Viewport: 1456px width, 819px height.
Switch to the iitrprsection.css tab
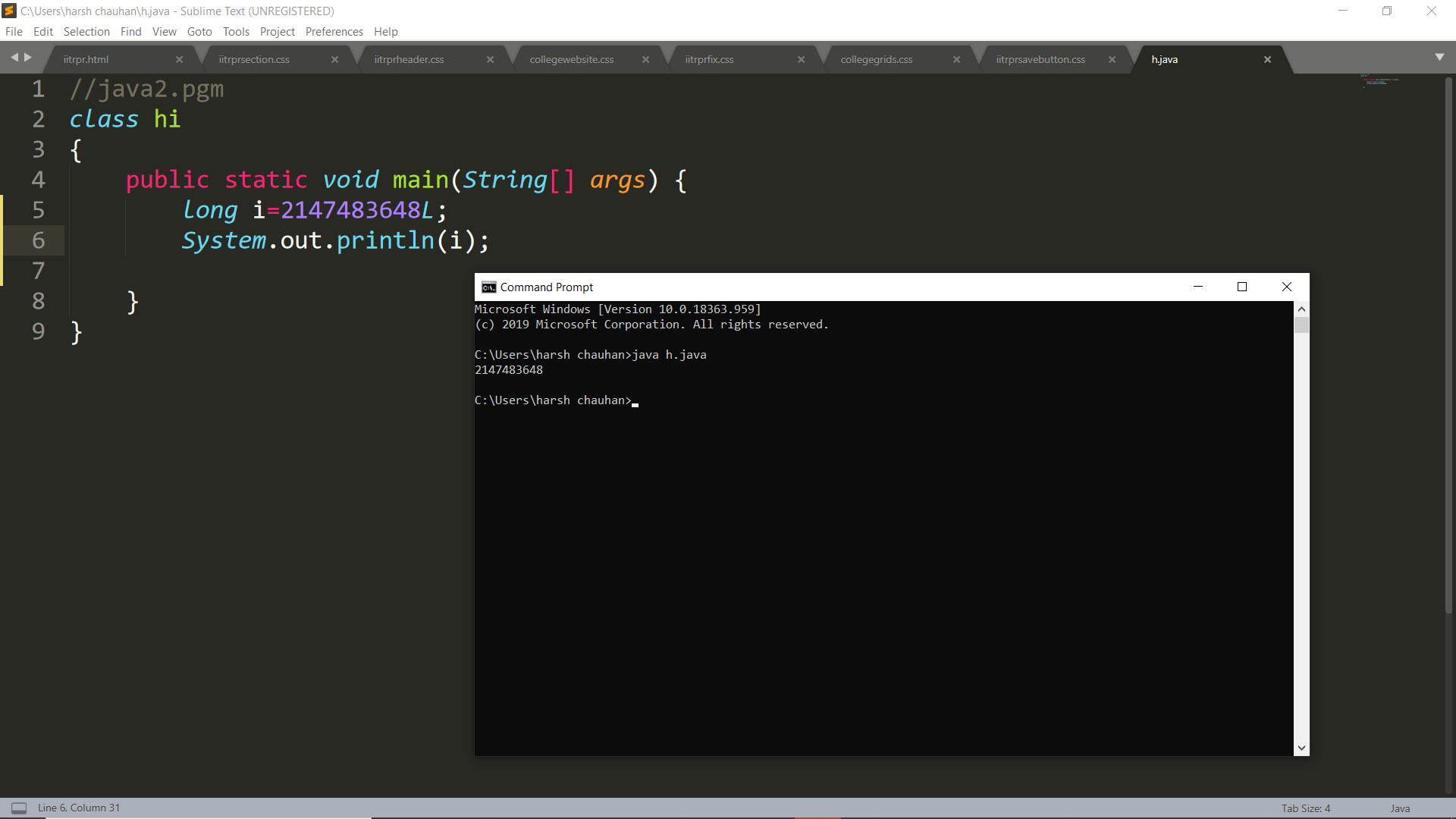[x=254, y=60]
